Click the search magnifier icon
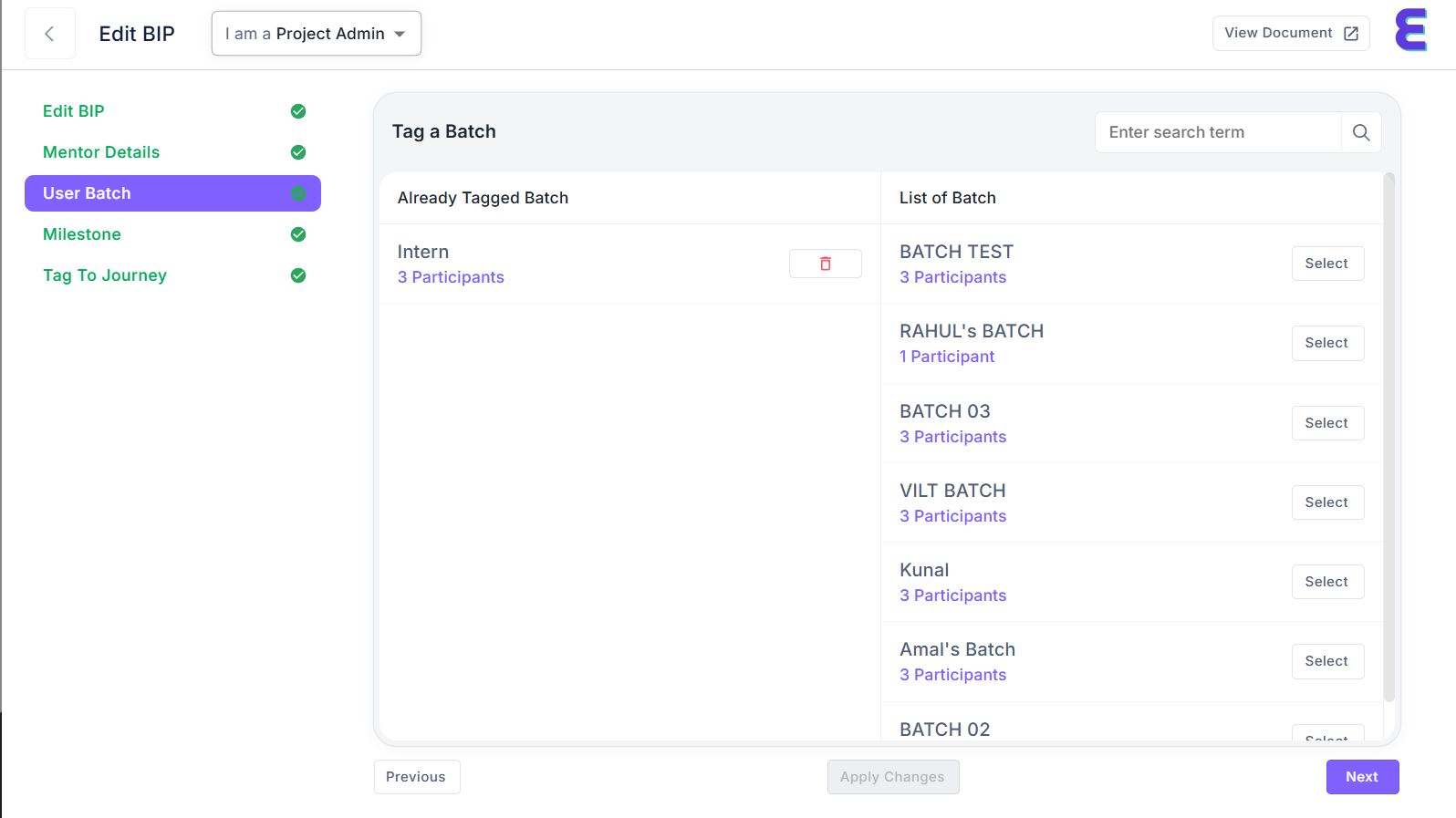Viewport: 1456px width, 818px height. coord(1360,132)
